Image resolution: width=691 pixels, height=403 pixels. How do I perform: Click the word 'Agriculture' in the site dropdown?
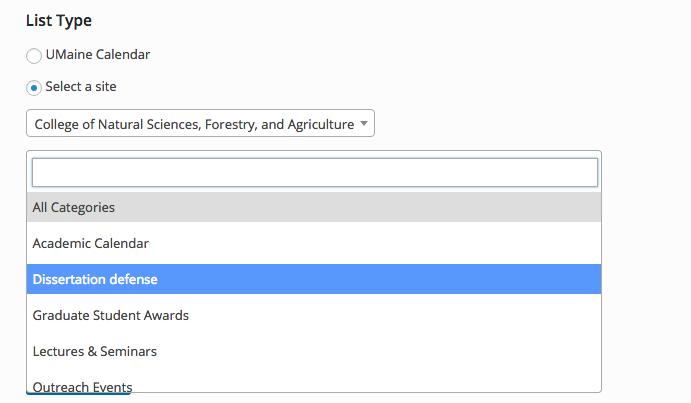coord(321,125)
